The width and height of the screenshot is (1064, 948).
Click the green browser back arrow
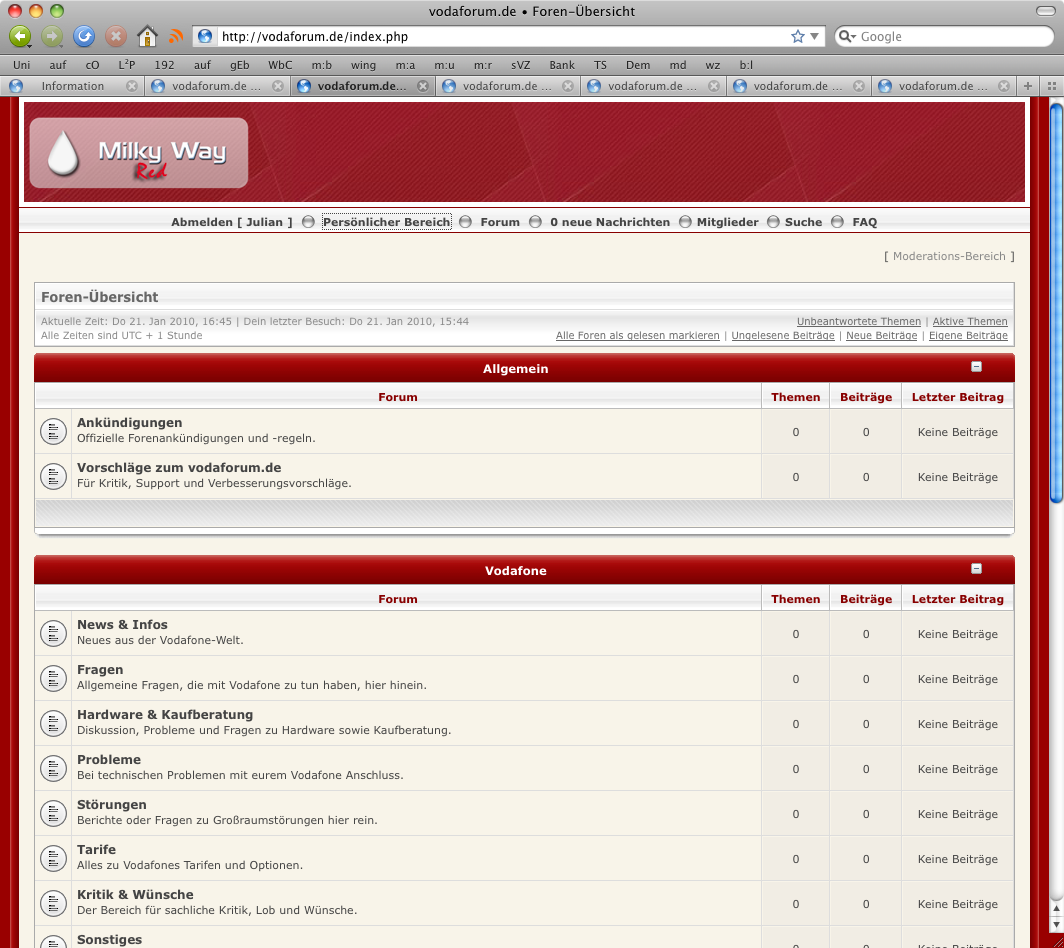[19, 37]
